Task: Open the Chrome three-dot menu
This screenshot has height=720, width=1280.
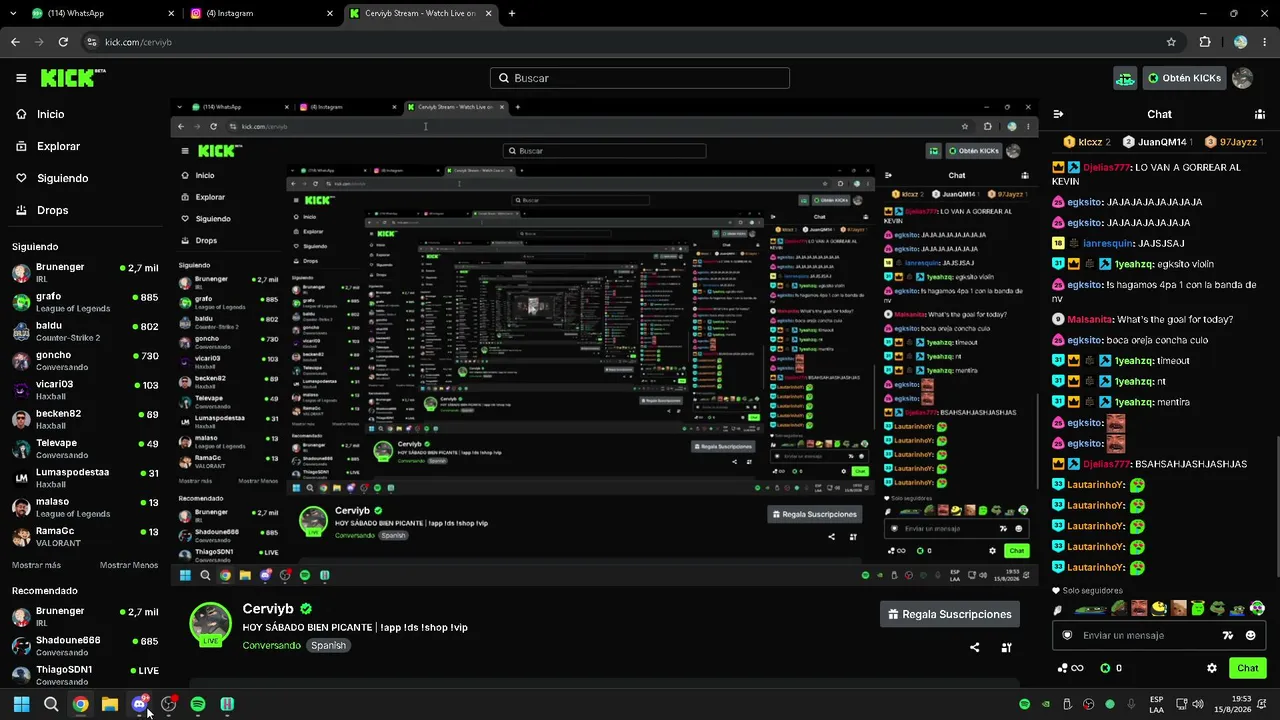Action: tap(1264, 42)
